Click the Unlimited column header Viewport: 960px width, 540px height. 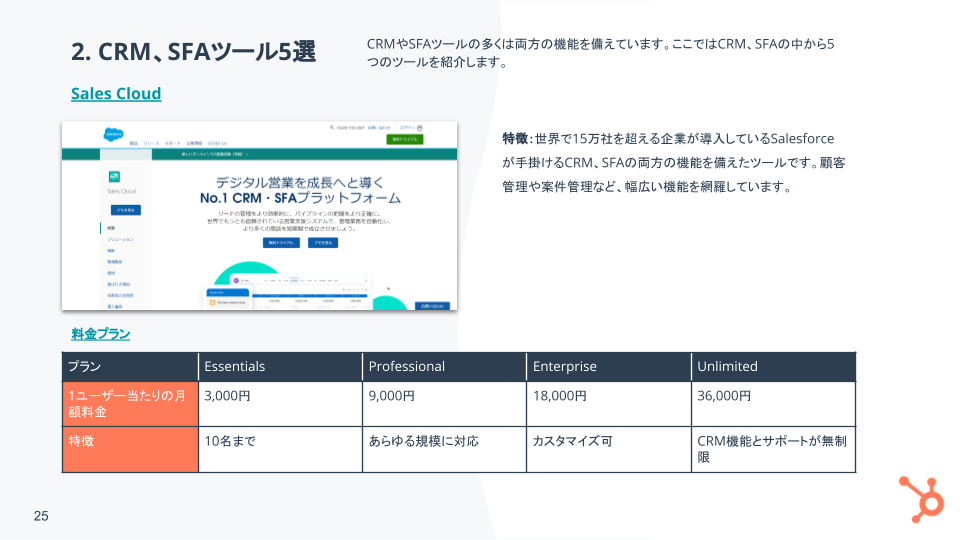(773, 367)
